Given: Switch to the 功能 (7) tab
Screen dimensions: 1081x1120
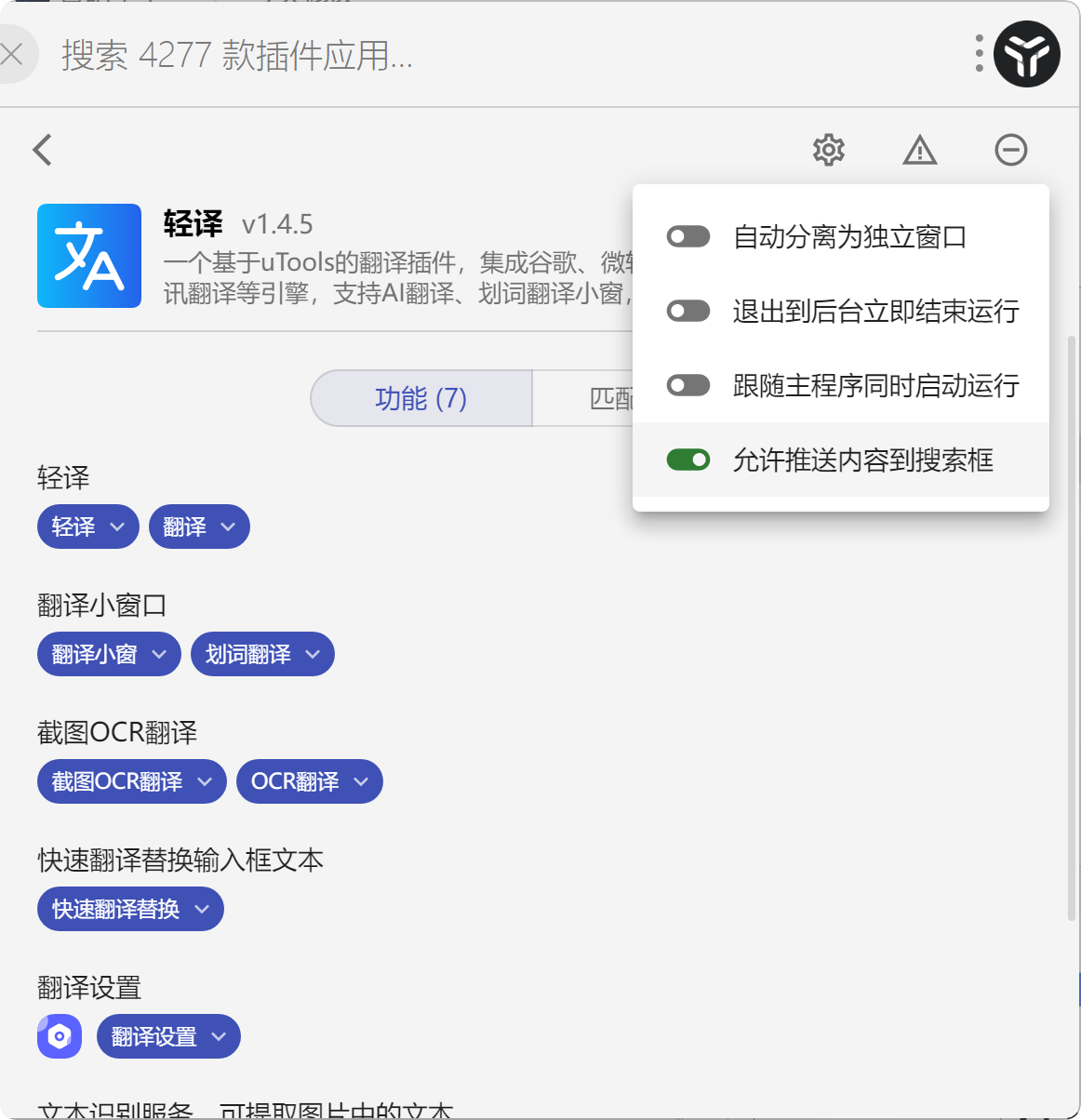Looking at the screenshot, I should [x=421, y=398].
